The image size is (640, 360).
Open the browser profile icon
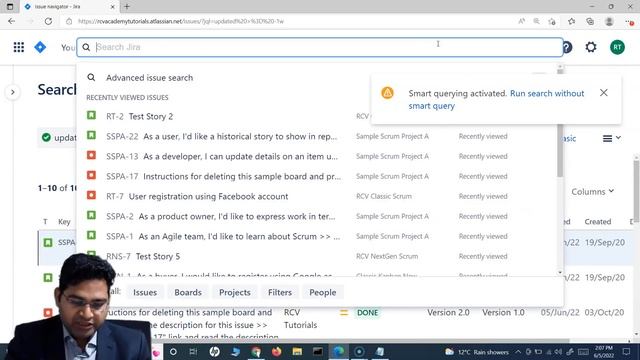(609, 21)
